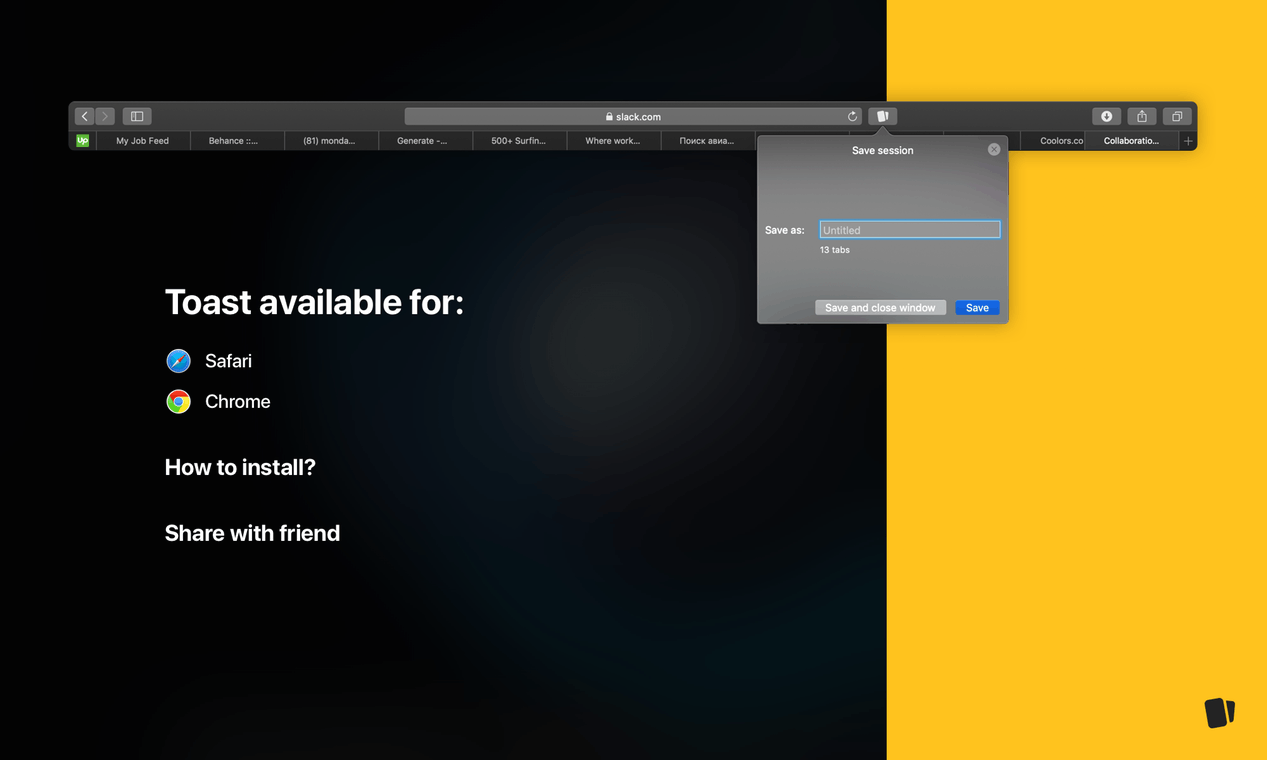Click the slack.com address bar
The image size is (1267, 760).
(x=633, y=116)
